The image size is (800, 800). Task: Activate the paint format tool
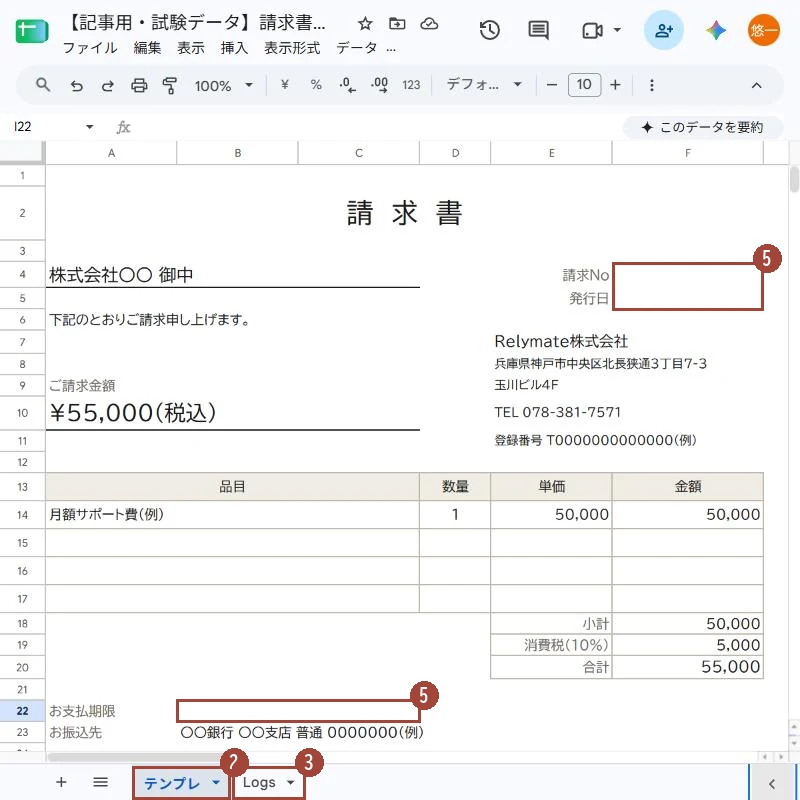[x=169, y=85]
